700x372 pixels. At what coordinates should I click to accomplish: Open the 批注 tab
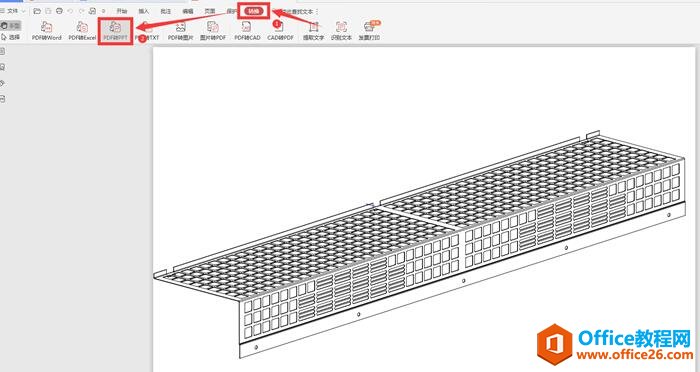(165, 11)
